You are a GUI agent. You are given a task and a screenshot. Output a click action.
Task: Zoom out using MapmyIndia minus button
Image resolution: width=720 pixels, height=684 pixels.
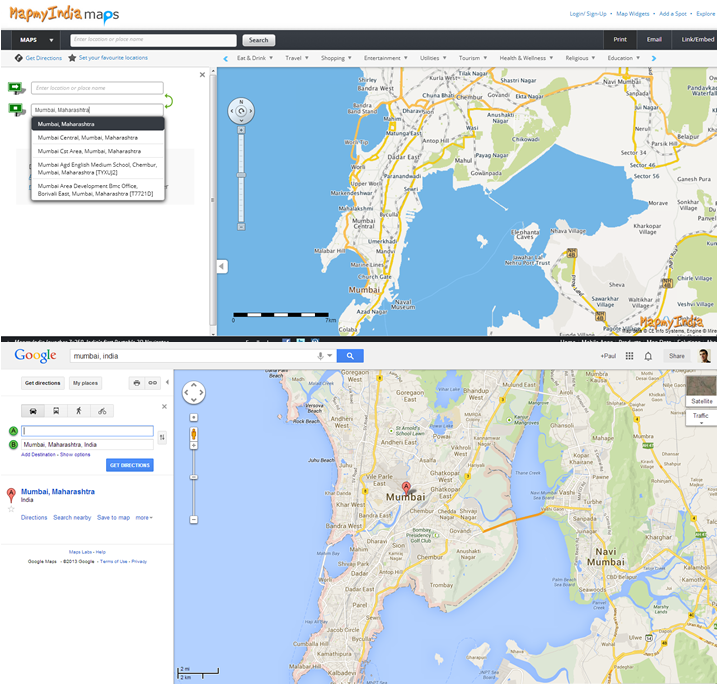[x=241, y=227]
